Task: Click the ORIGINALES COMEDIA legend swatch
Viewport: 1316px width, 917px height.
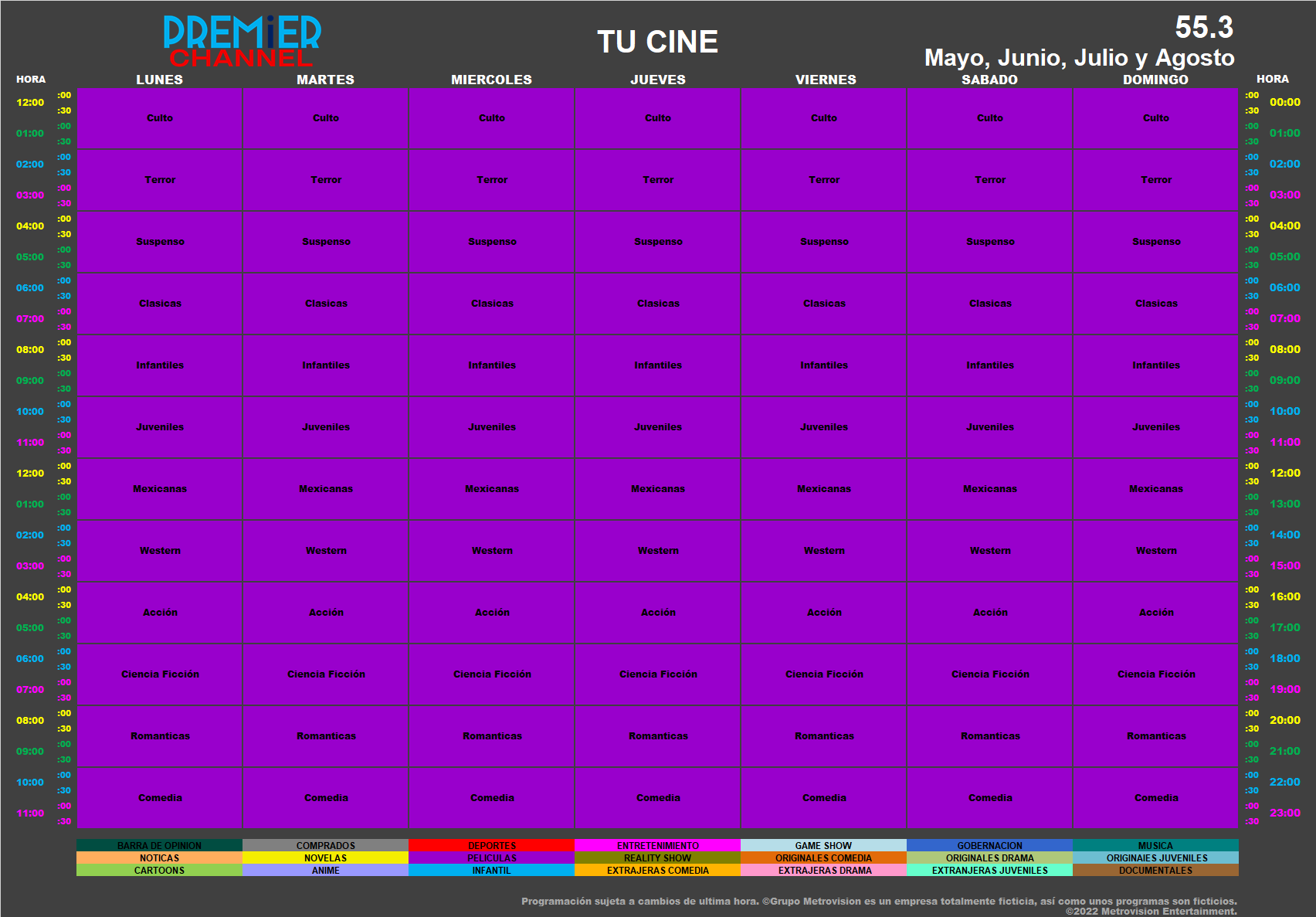Action: coord(823,858)
